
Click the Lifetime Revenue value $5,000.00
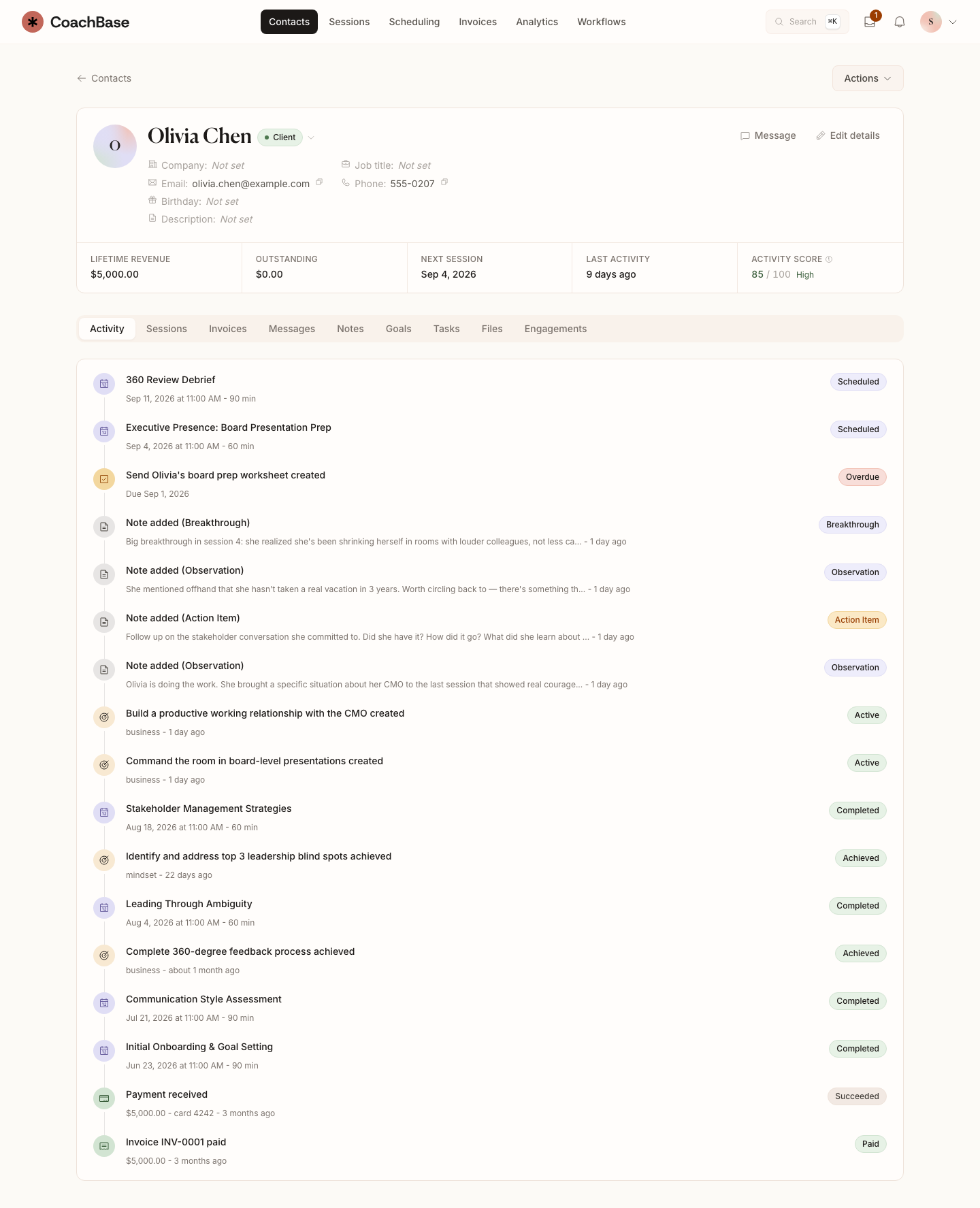click(x=114, y=274)
